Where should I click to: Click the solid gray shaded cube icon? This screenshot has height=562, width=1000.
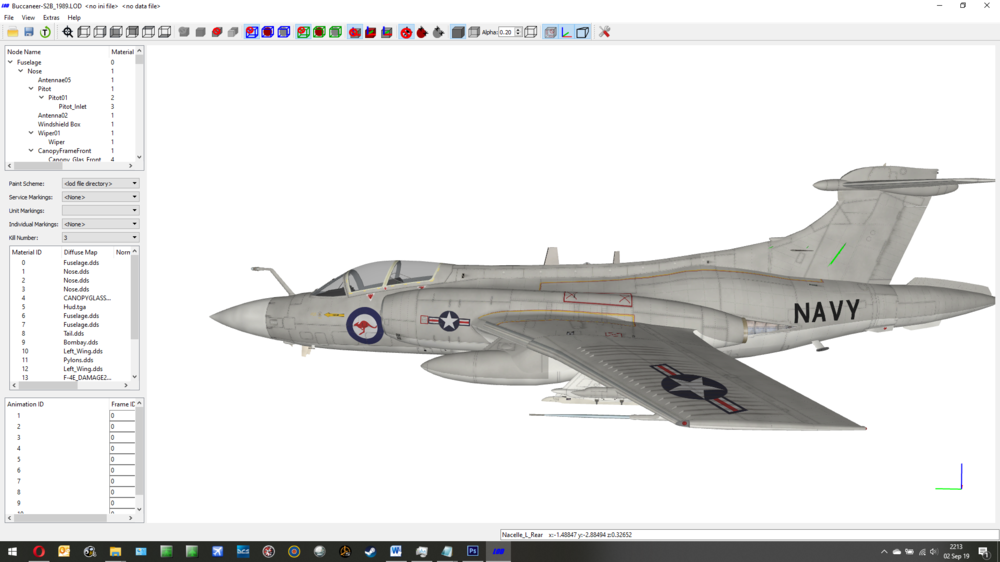(x=458, y=32)
